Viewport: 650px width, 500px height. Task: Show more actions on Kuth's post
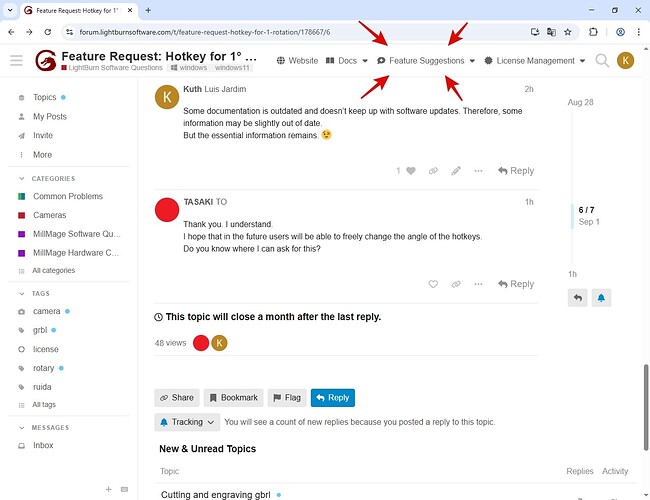coord(480,171)
